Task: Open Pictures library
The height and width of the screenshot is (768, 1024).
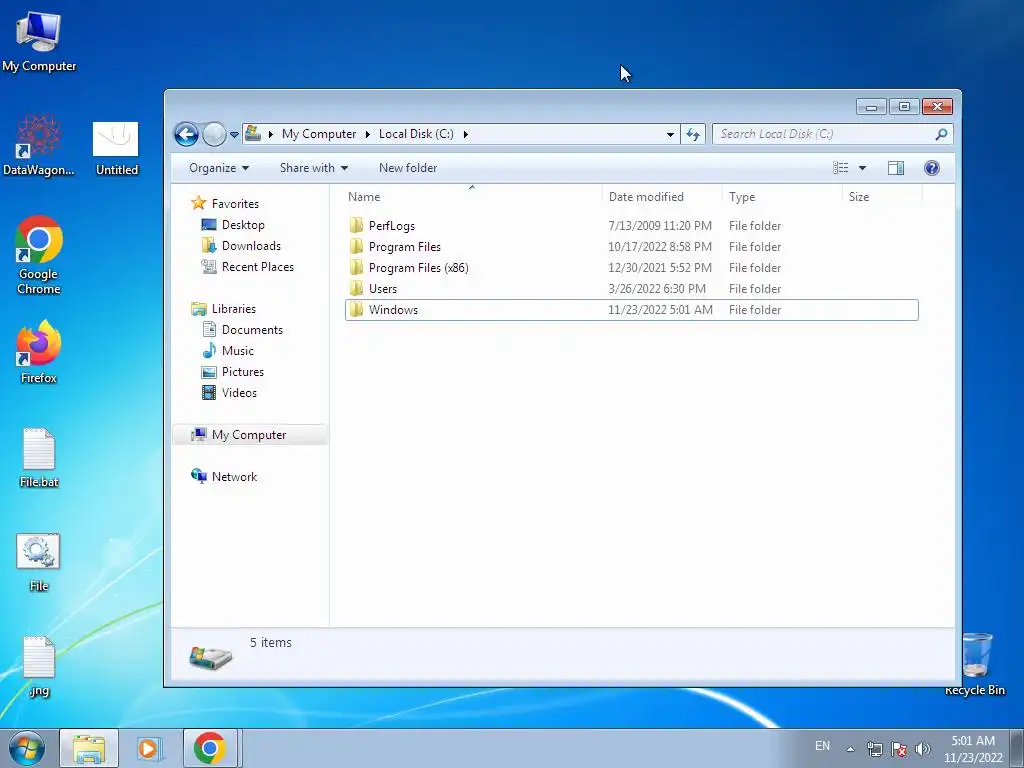Action: [x=243, y=372]
